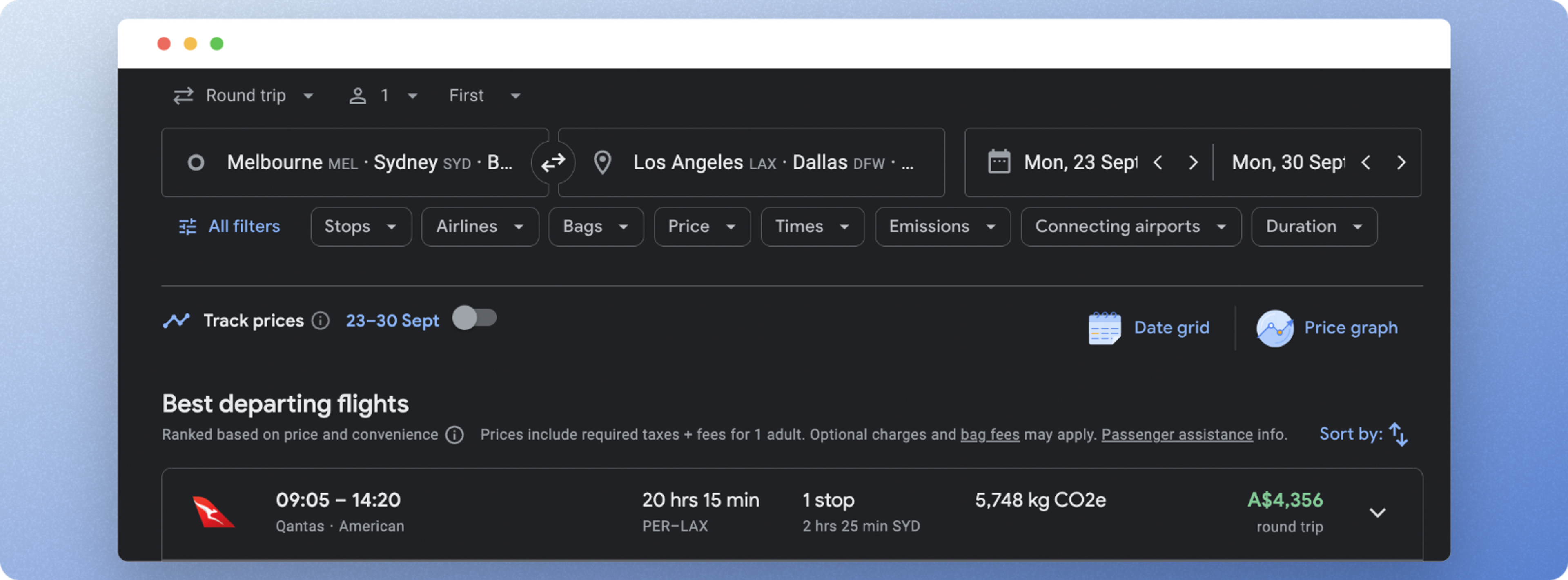Viewport: 1568px width, 580px height.
Task: Enable the Track prices toggle
Action: coord(475,318)
